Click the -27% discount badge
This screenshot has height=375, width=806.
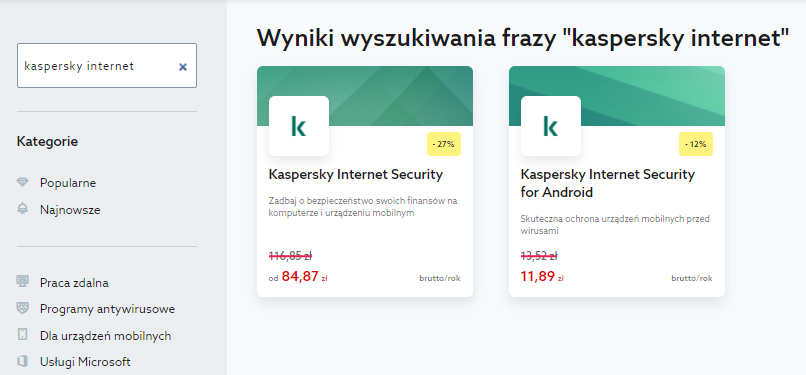coord(444,144)
